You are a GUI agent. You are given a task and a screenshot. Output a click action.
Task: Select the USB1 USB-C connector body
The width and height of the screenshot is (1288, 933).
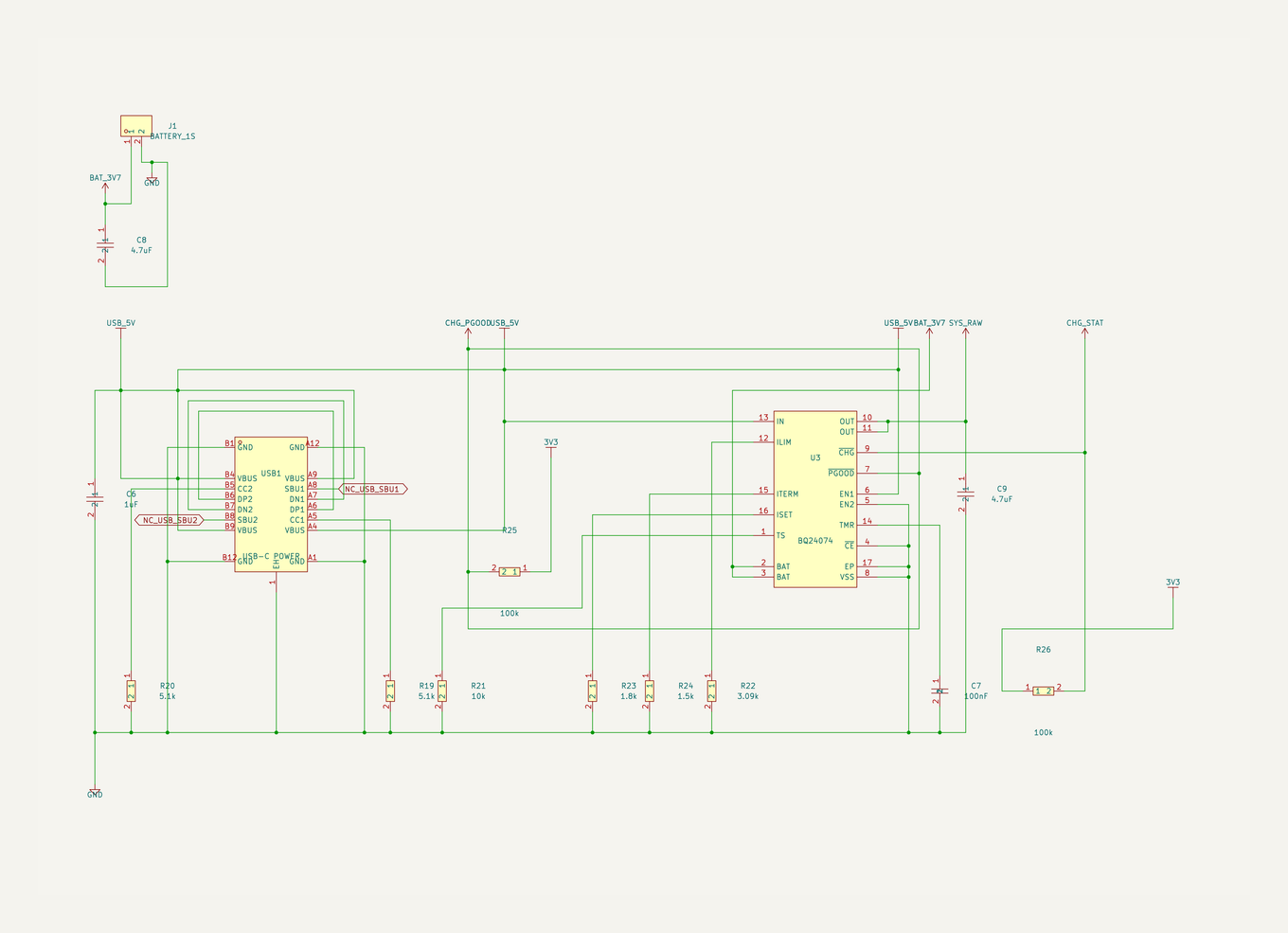click(271, 504)
